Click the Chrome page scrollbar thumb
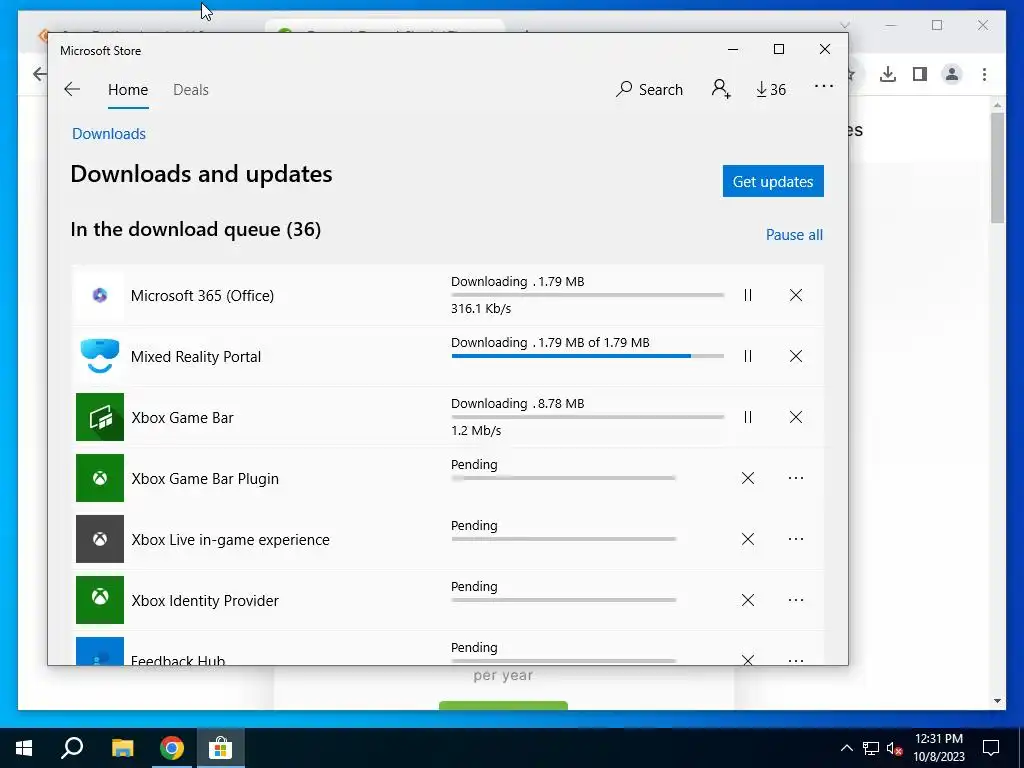The height and width of the screenshot is (768, 1024). (x=997, y=168)
